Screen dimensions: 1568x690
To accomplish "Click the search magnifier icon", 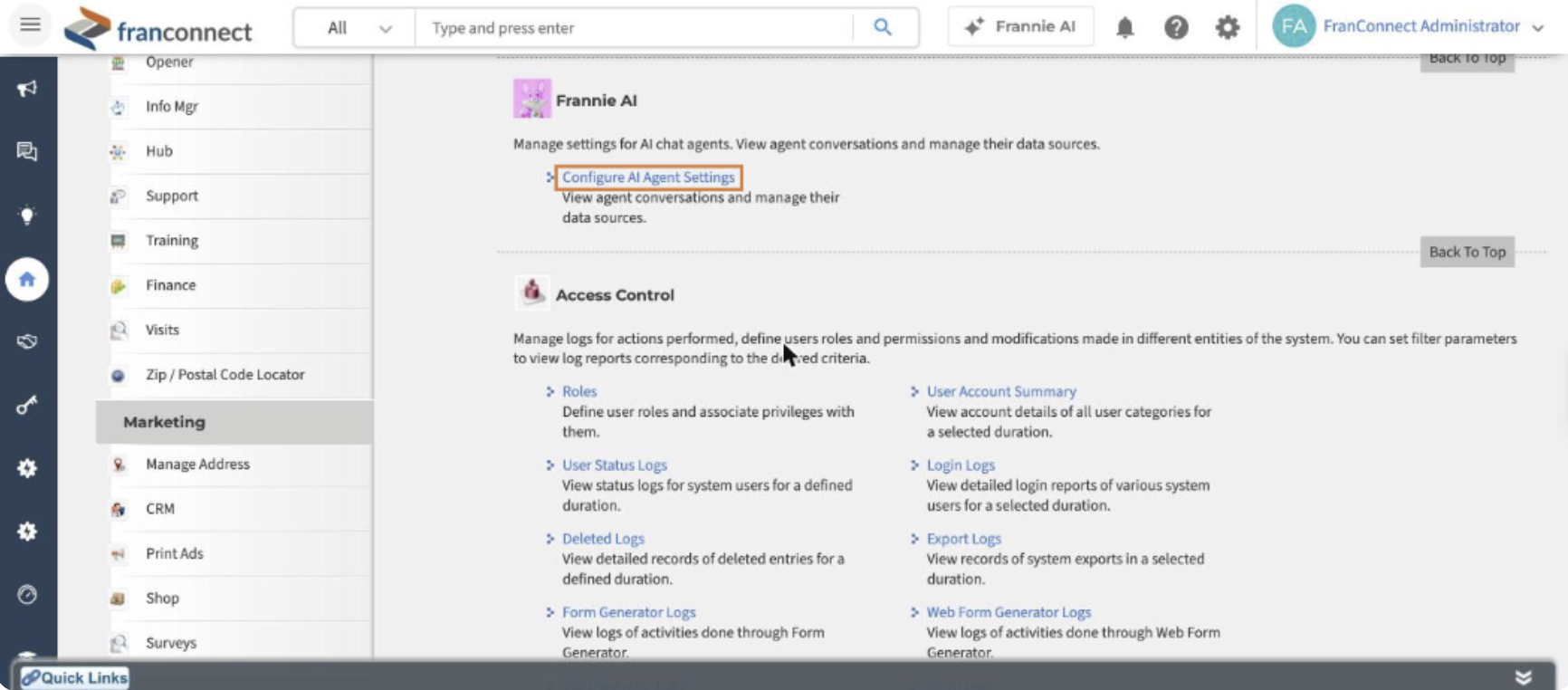I will pyautogui.click(x=883, y=27).
